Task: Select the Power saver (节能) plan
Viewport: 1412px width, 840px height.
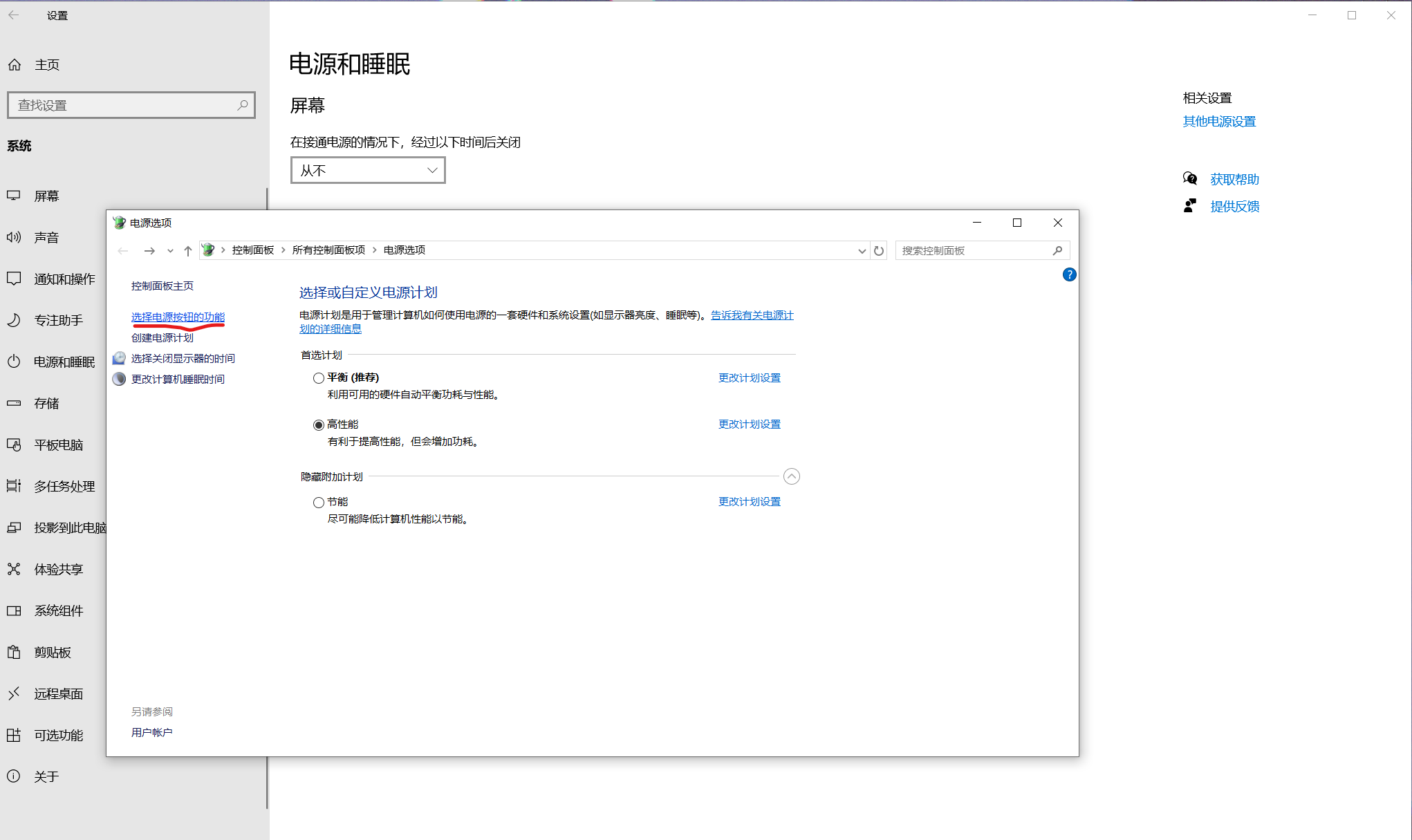Action: coord(319,503)
